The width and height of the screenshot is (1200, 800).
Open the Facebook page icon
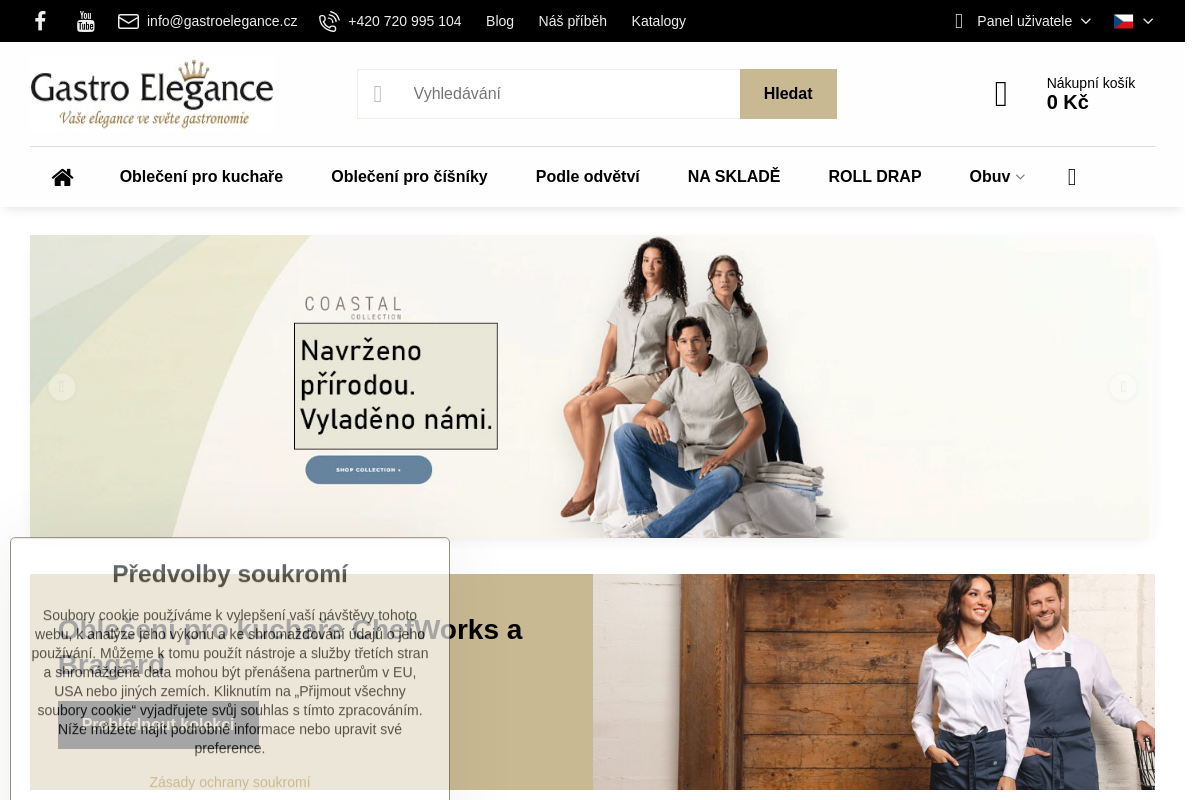(x=40, y=21)
